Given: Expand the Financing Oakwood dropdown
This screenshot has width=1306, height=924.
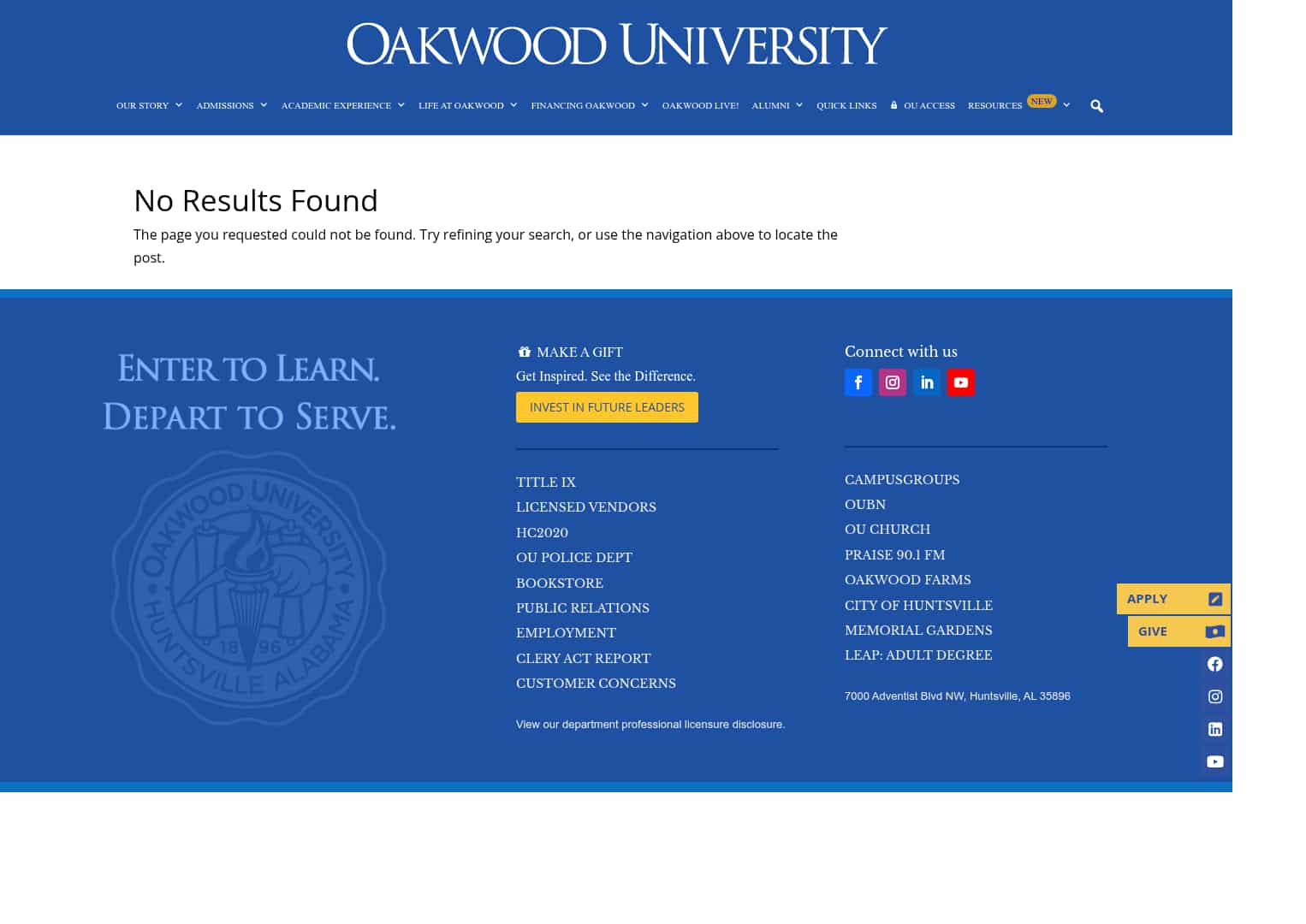Looking at the screenshot, I should pyautogui.click(x=590, y=105).
